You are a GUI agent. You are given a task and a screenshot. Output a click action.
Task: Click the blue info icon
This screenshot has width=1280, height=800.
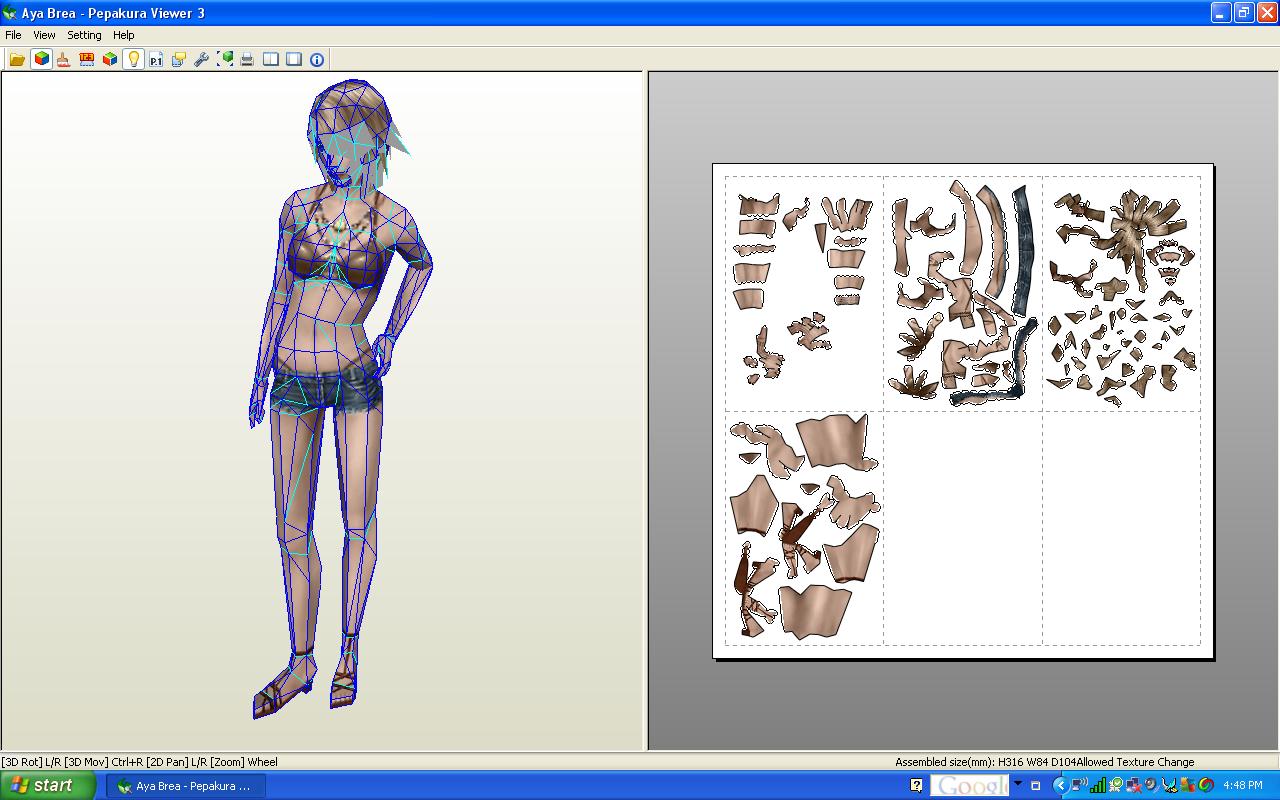click(317, 60)
